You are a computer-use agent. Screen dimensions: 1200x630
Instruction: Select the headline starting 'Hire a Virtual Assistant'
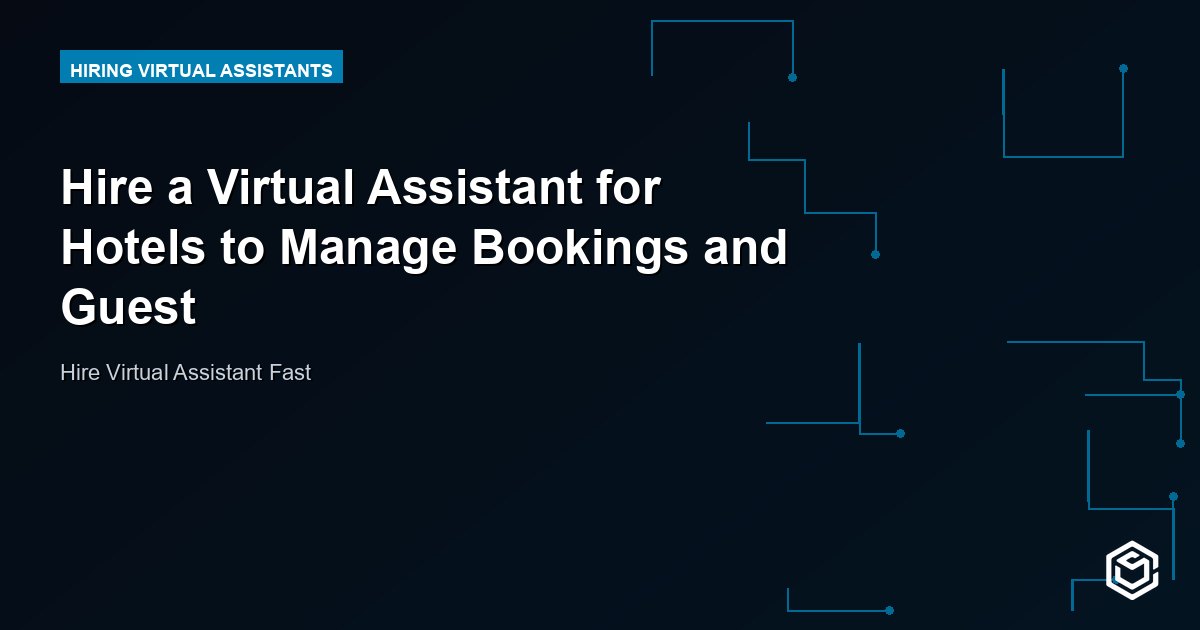(x=425, y=248)
